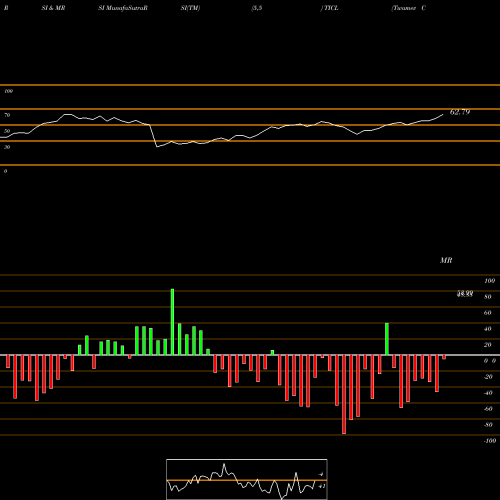500x500 pixels.
Task: Click the MR axis label 40
Action: (488, 329)
